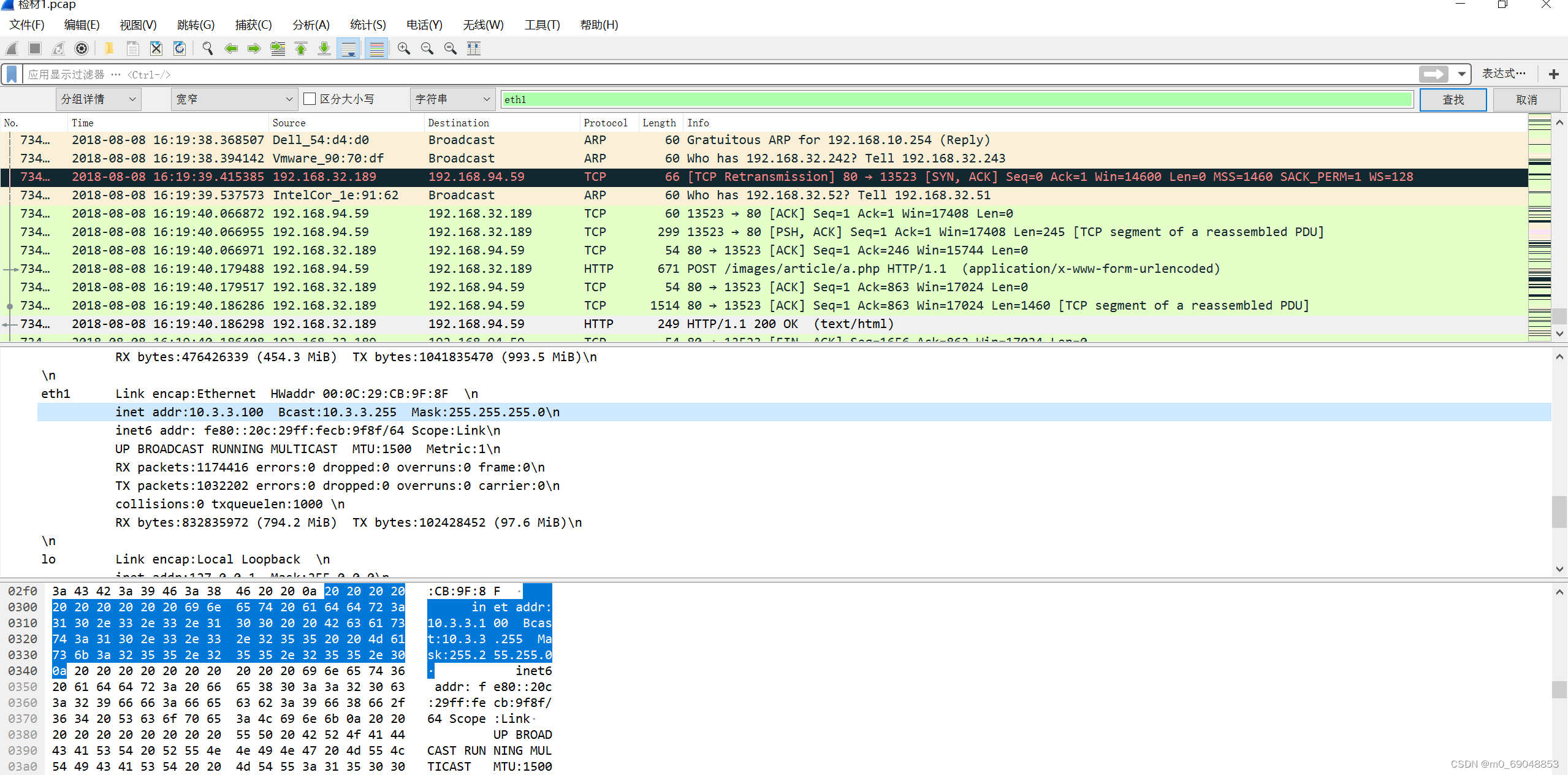Open the 帮助(H) menu
This screenshot has width=1568, height=775.
599,25
